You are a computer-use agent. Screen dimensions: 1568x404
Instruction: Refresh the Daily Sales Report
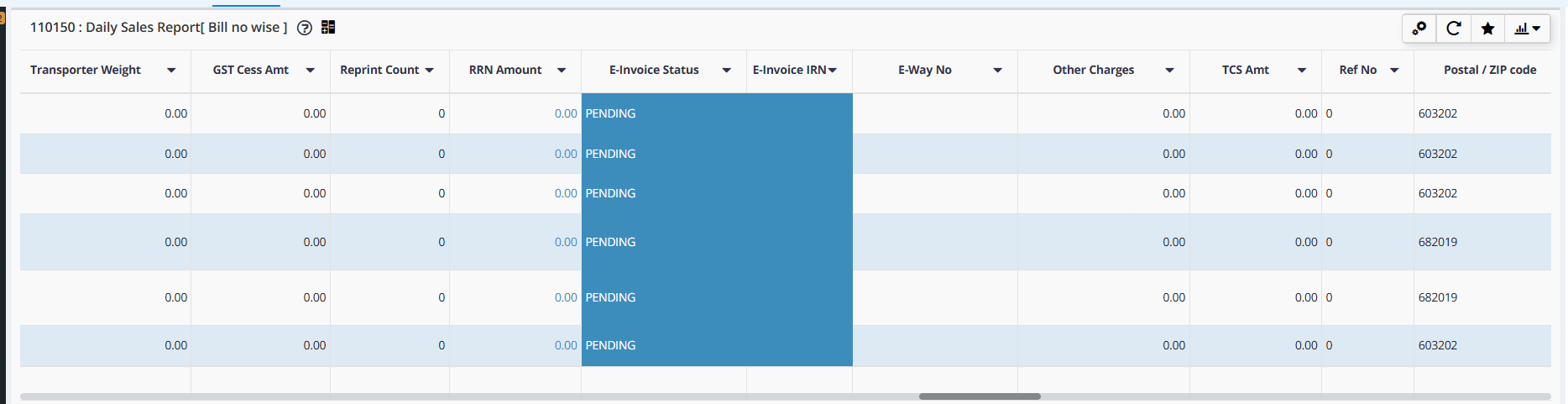pyautogui.click(x=1454, y=29)
